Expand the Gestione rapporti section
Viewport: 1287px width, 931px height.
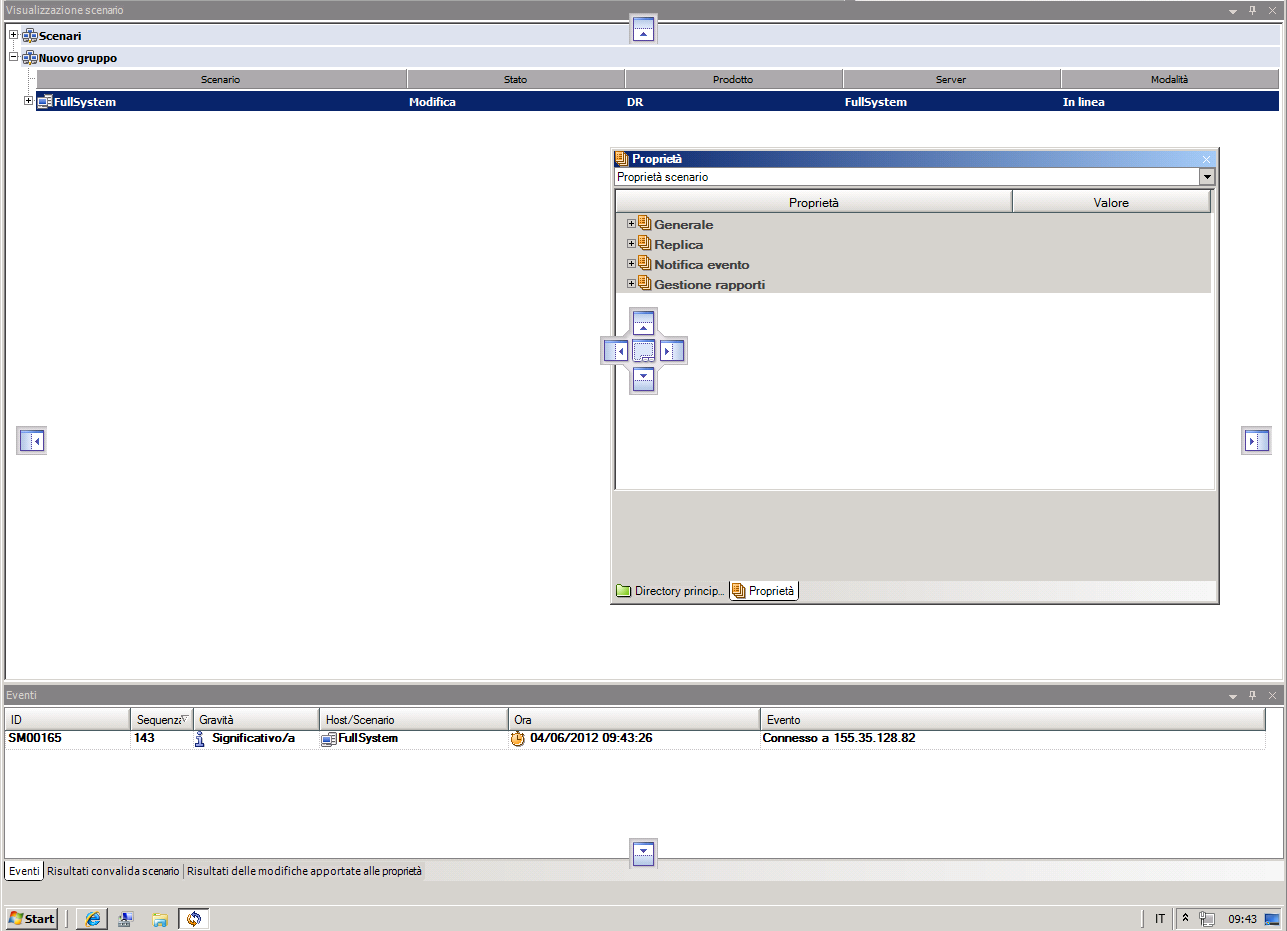(631, 284)
